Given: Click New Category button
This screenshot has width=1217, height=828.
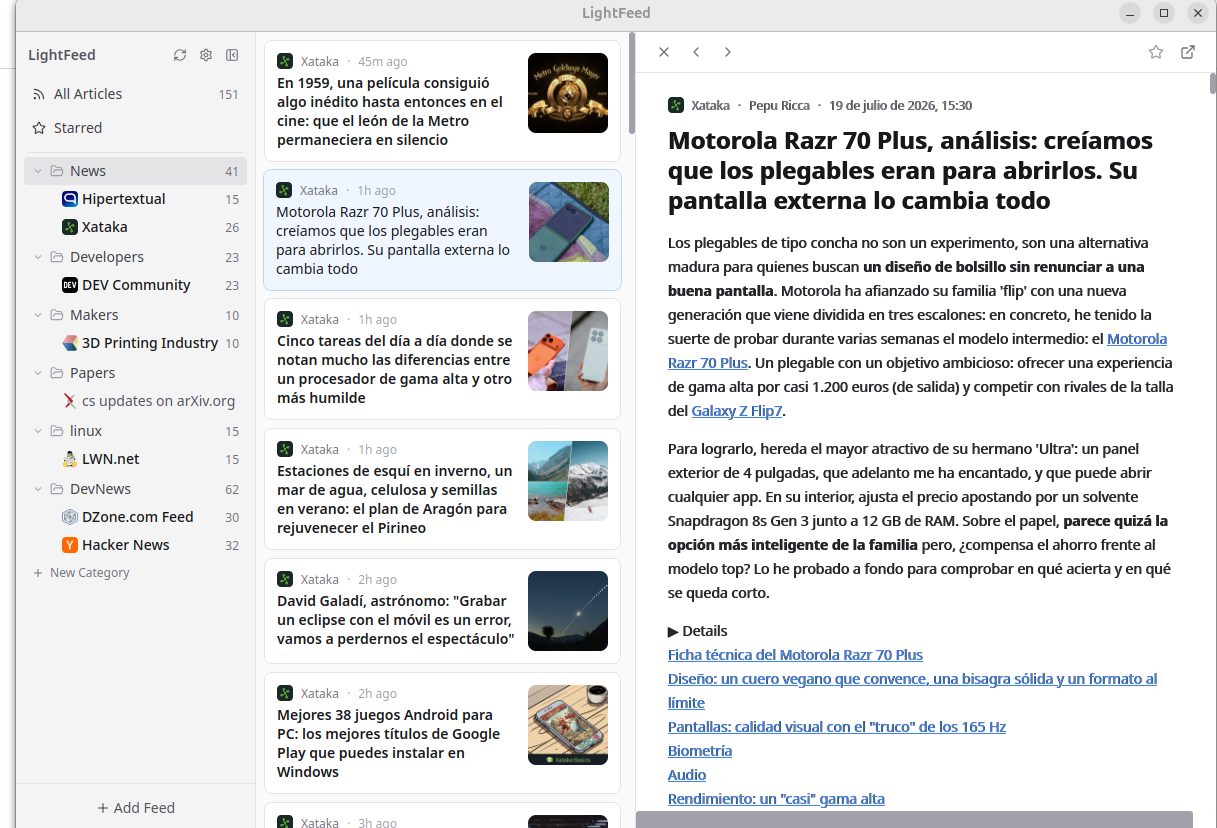Looking at the screenshot, I should (x=81, y=573).
